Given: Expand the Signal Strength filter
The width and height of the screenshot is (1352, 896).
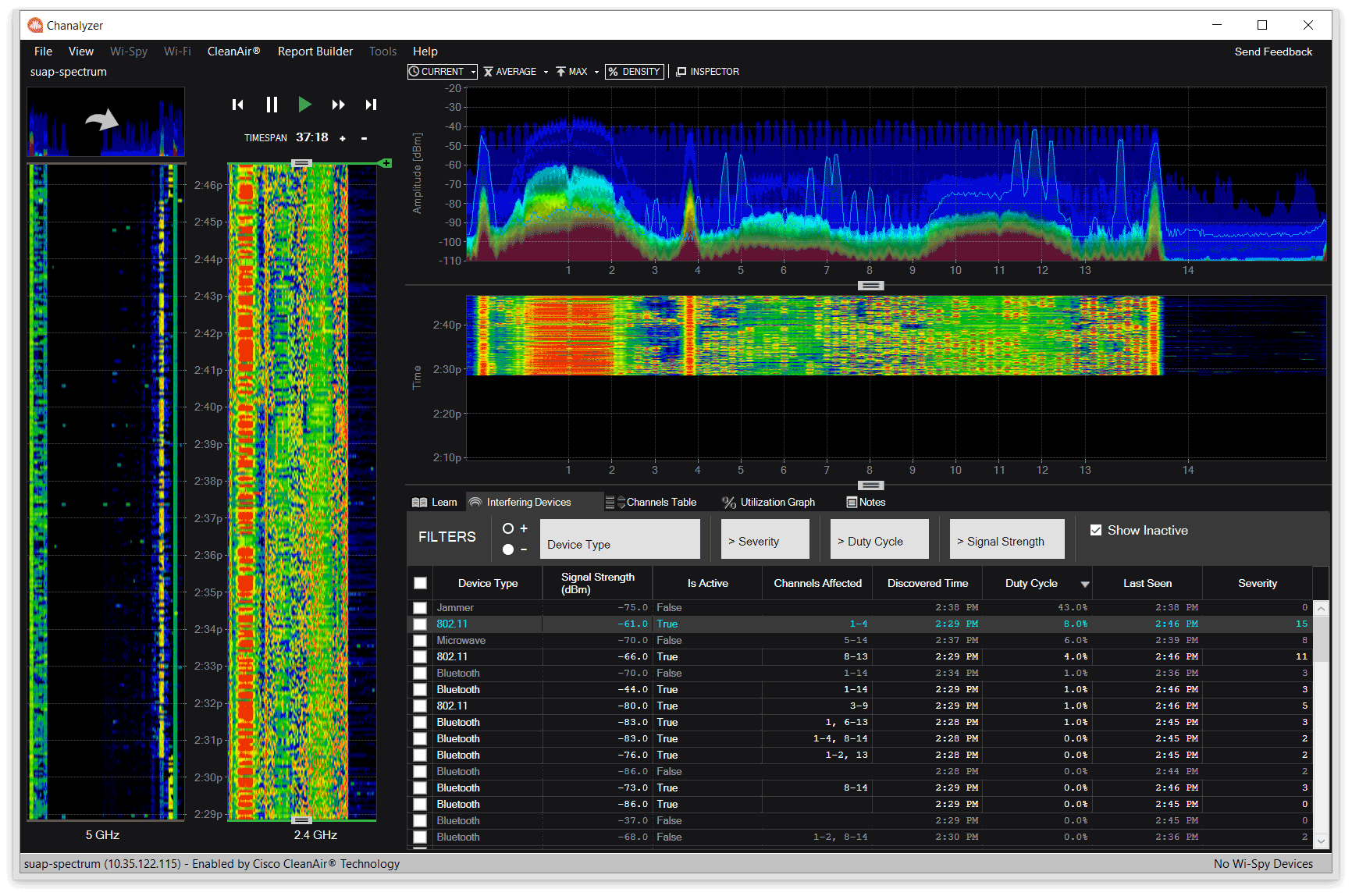Looking at the screenshot, I should pyautogui.click(x=1007, y=539).
